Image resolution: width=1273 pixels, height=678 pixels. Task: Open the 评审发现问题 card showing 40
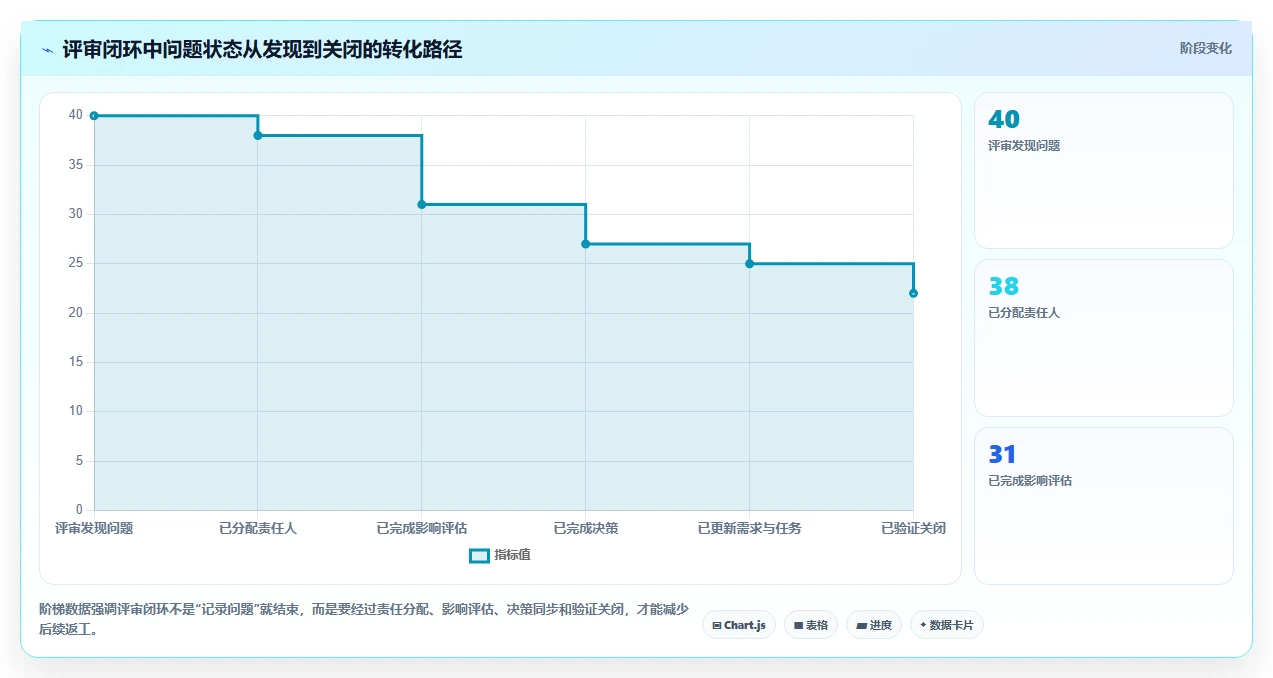[x=1104, y=170]
